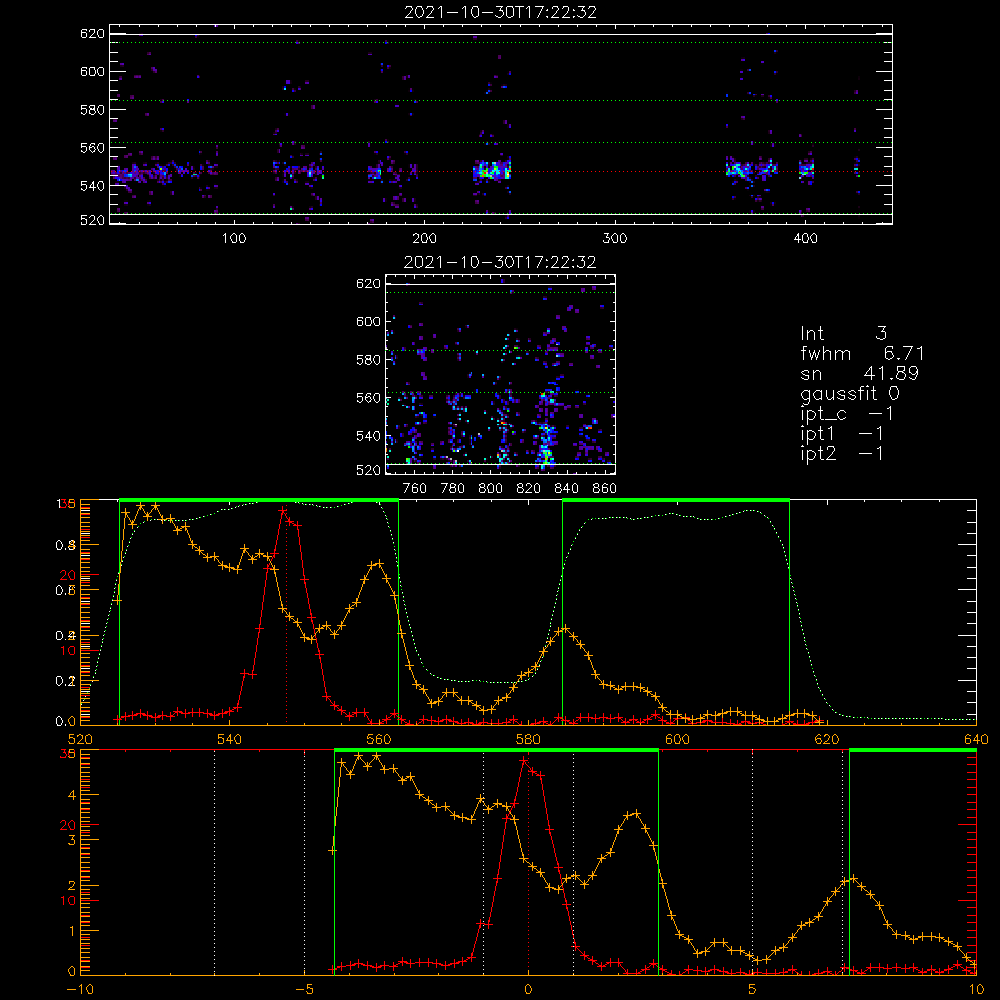Click the middle plot title 2021-10-30T17:22:32

499,262
